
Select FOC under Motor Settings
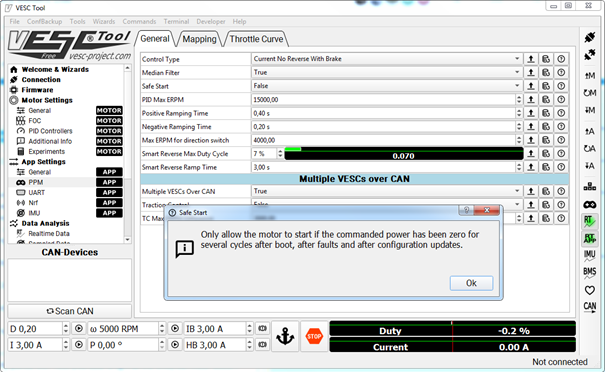click(34, 120)
